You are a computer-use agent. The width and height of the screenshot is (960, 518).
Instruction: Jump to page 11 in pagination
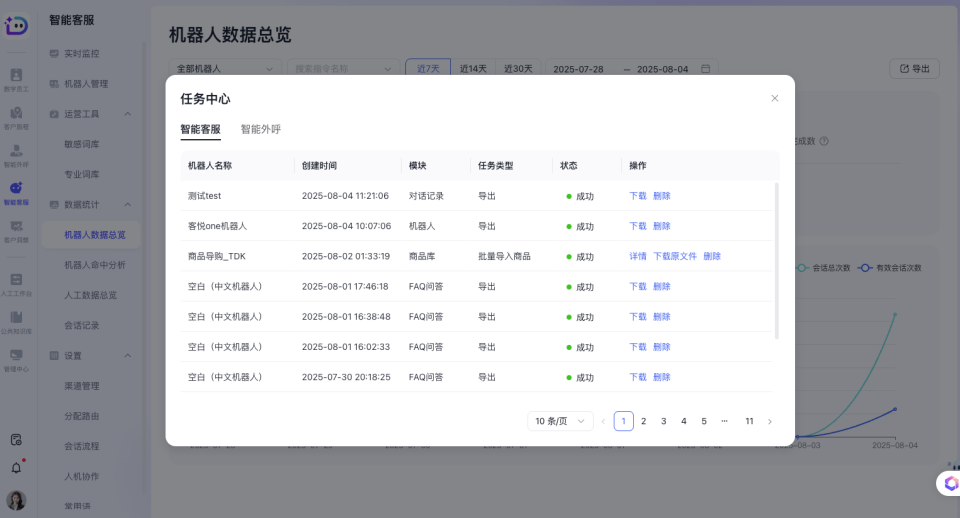tap(749, 421)
